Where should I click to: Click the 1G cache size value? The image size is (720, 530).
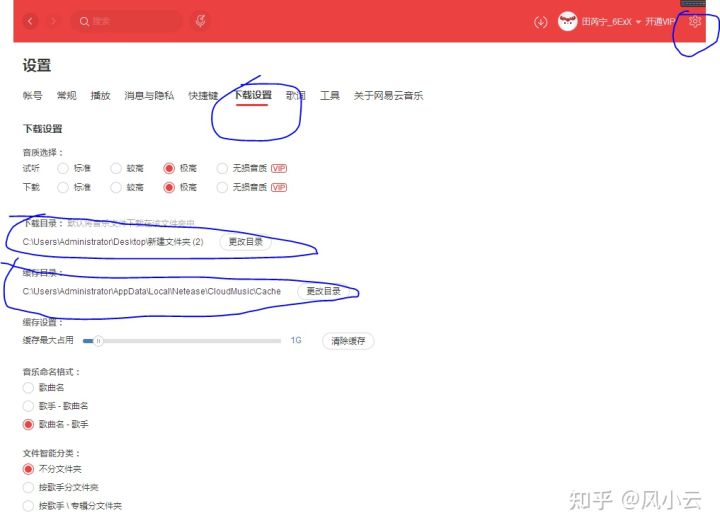296,340
